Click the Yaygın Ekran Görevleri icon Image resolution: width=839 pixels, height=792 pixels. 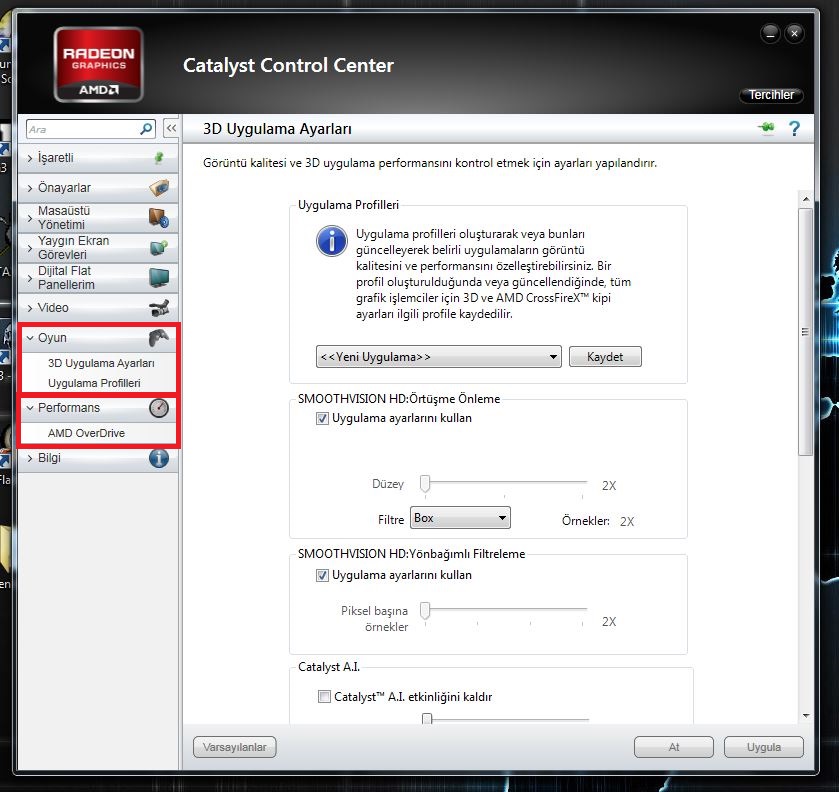159,248
